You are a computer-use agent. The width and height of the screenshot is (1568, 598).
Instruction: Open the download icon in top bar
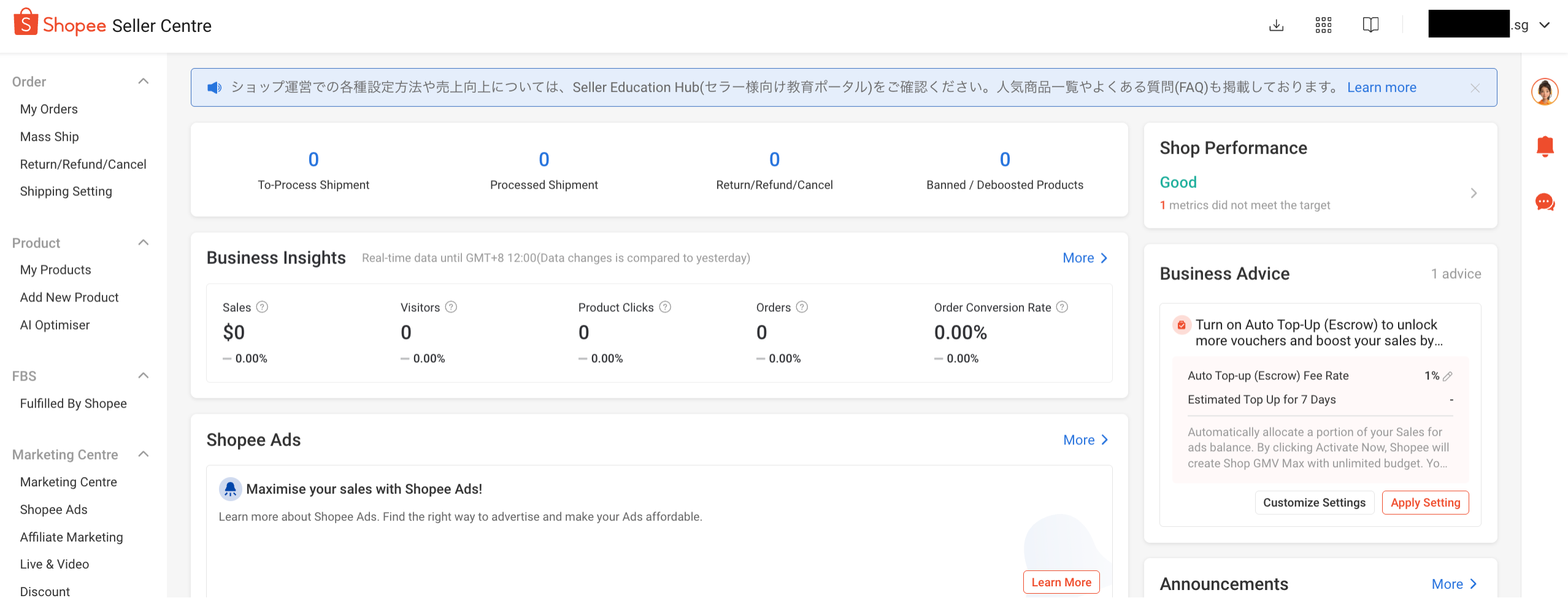point(1276,25)
